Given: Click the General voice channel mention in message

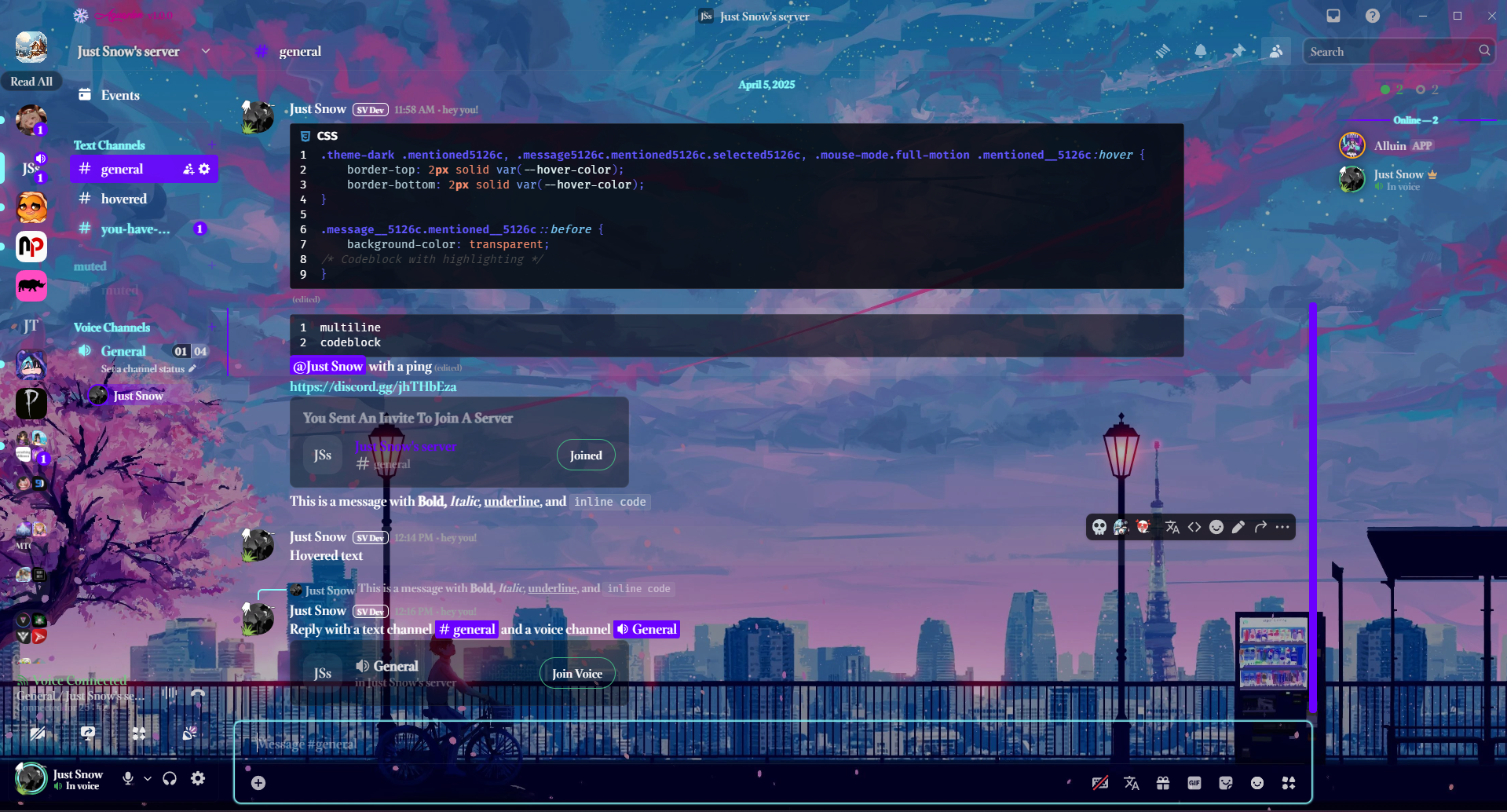Looking at the screenshot, I should [647, 629].
